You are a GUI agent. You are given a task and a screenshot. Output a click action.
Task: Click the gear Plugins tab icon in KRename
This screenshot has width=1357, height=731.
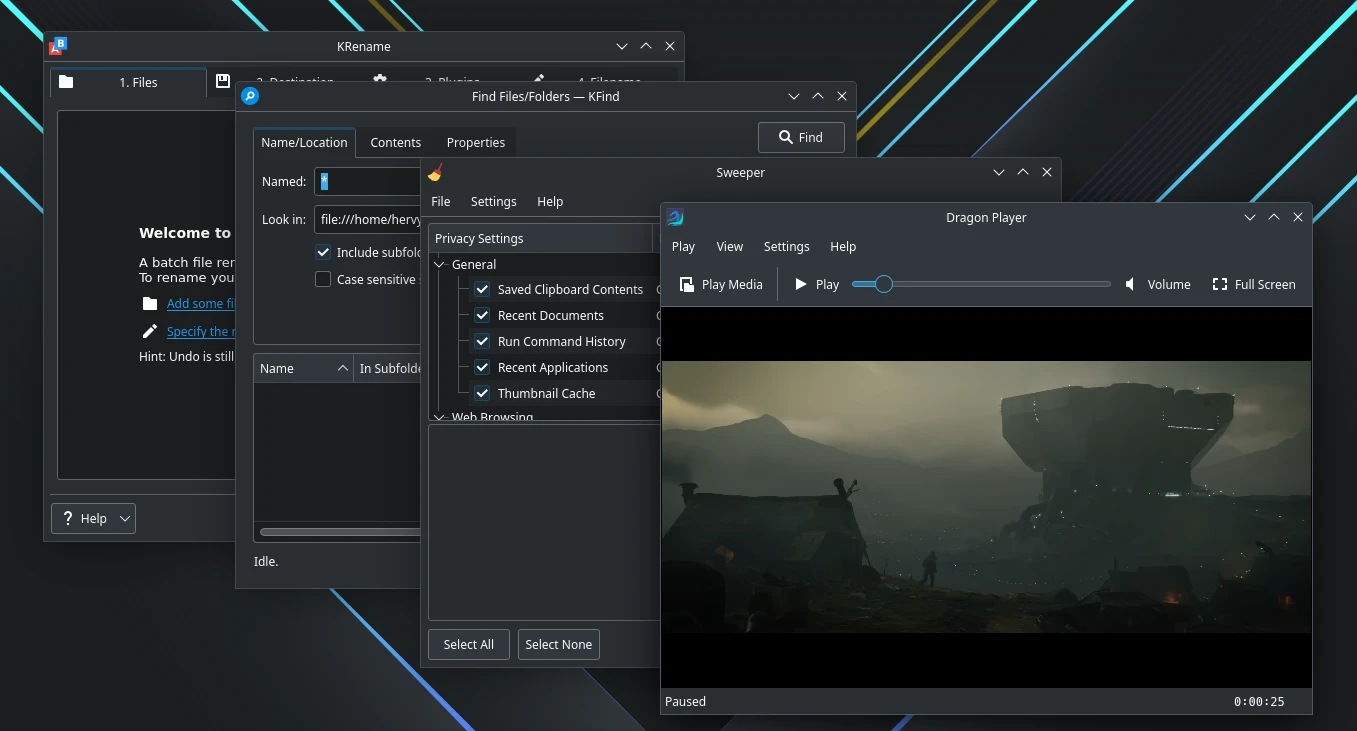tap(380, 80)
